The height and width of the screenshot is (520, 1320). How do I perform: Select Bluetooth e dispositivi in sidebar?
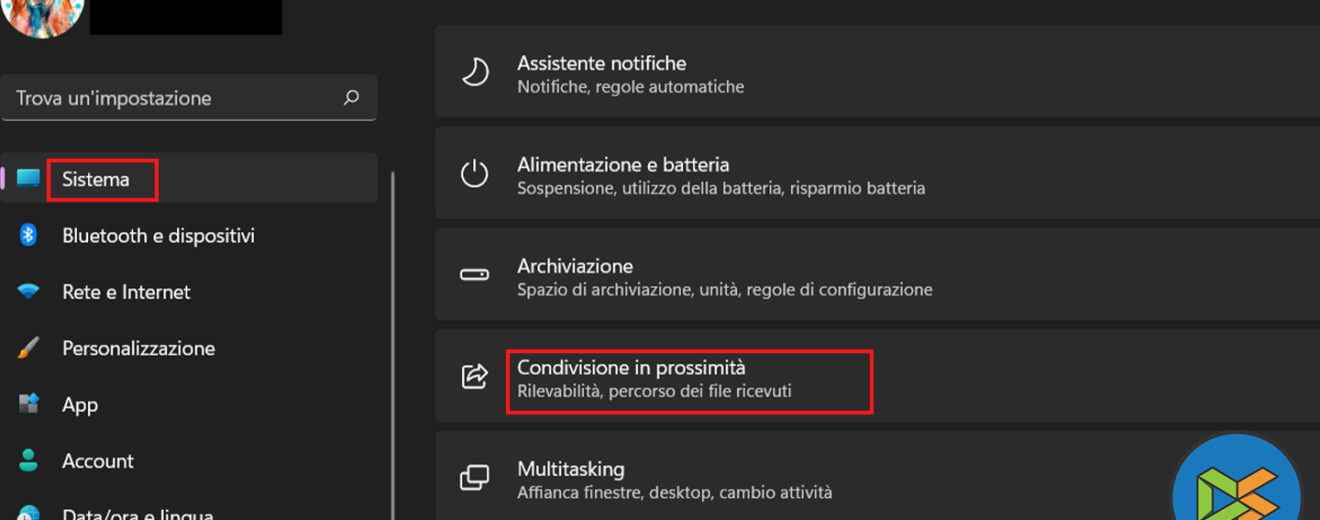pos(158,236)
